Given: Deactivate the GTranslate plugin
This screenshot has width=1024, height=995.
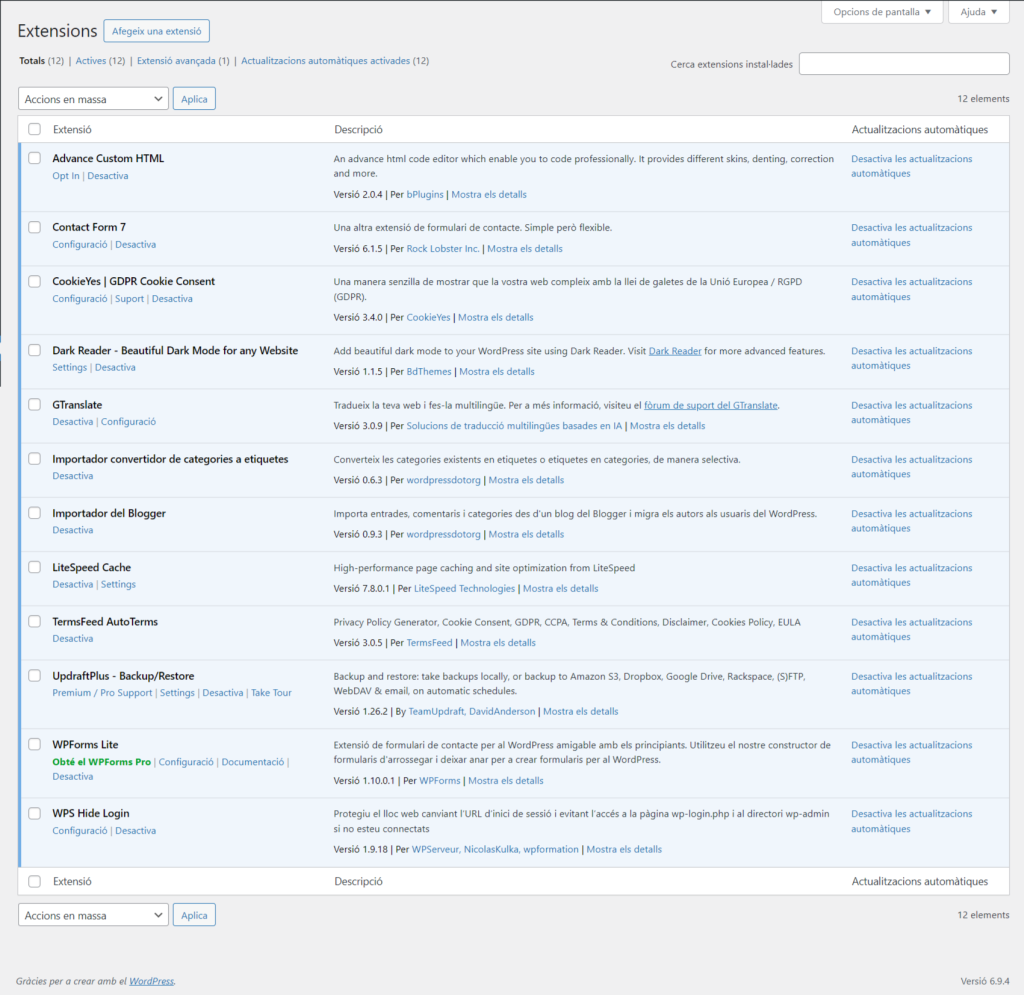Looking at the screenshot, I should click(72, 422).
